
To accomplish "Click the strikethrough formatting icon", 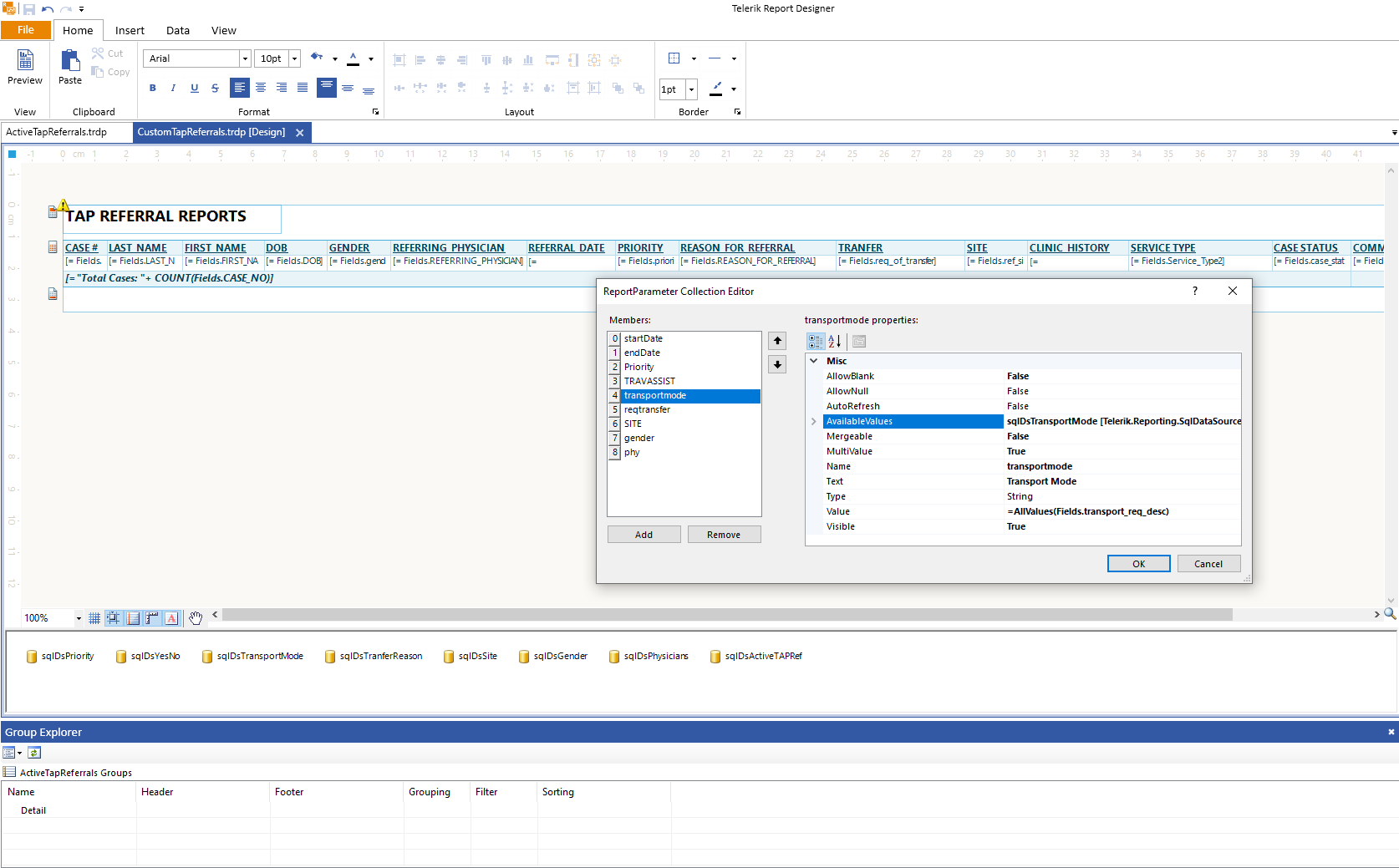I will pyautogui.click(x=215, y=88).
